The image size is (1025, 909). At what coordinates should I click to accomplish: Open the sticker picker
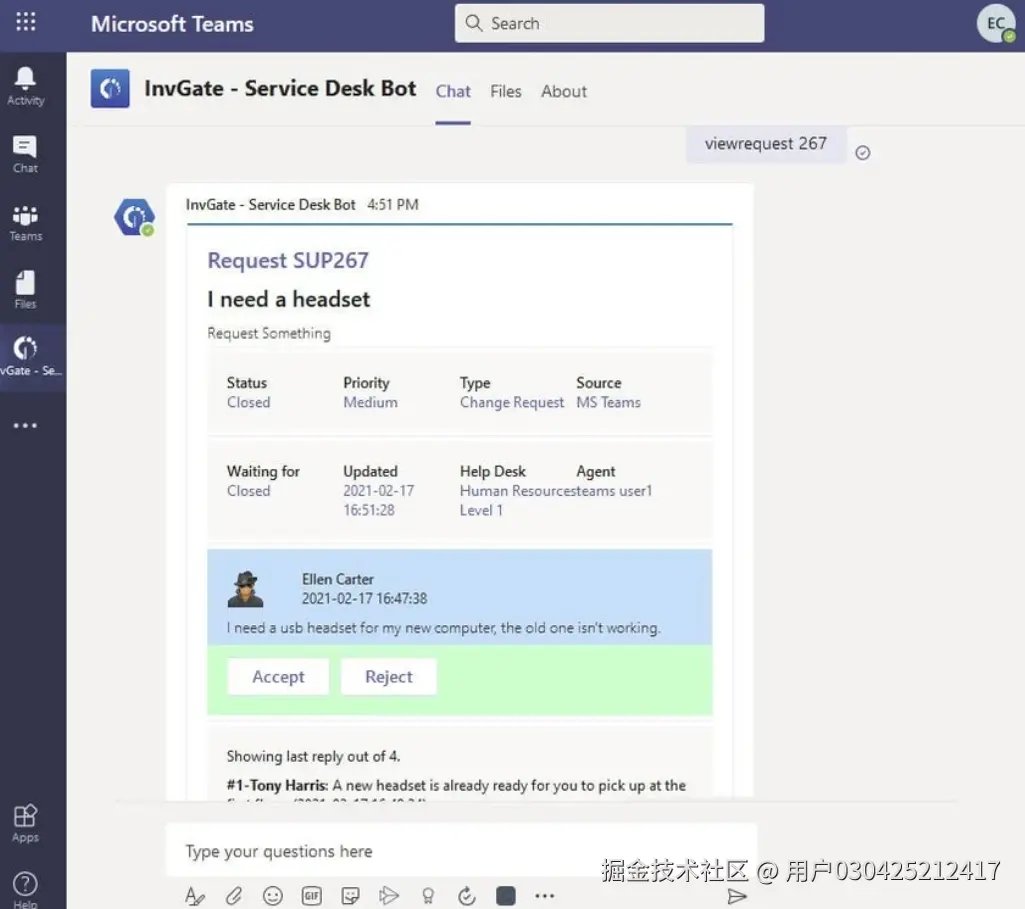[x=350, y=896]
